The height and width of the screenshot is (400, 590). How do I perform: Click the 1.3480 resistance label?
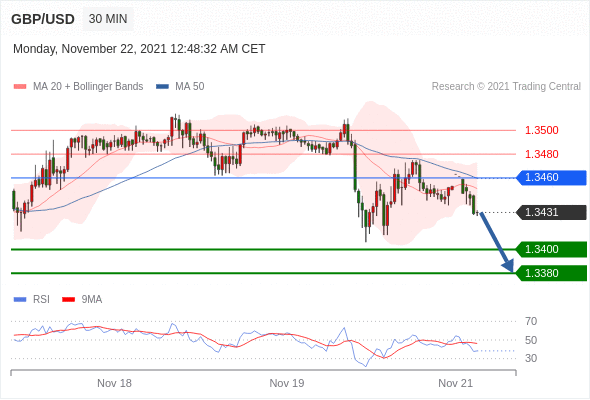point(541,154)
